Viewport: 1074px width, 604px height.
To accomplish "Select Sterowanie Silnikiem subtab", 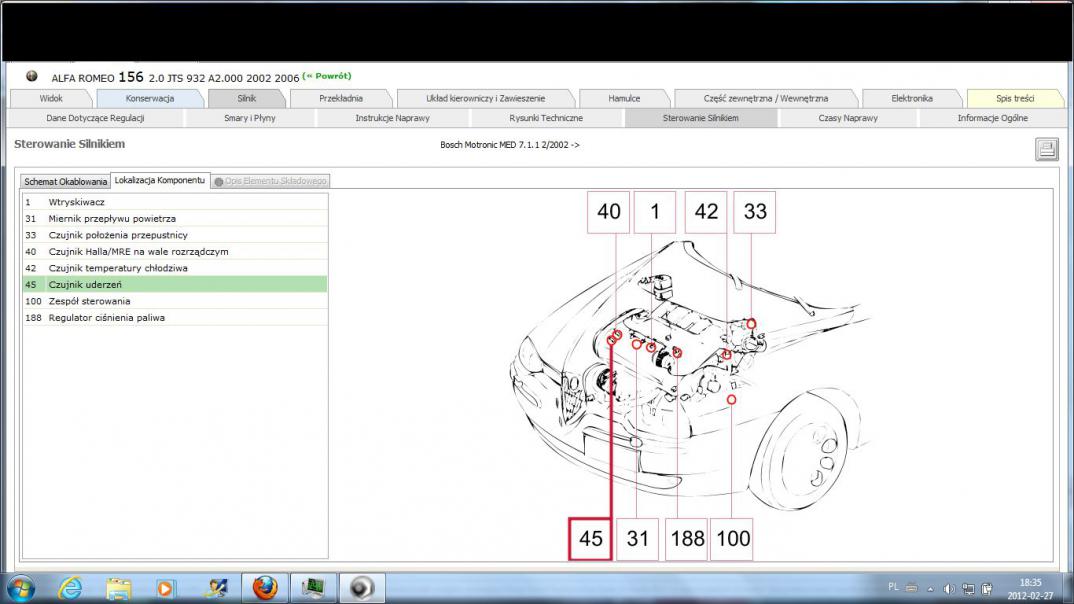I will coord(701,118).
